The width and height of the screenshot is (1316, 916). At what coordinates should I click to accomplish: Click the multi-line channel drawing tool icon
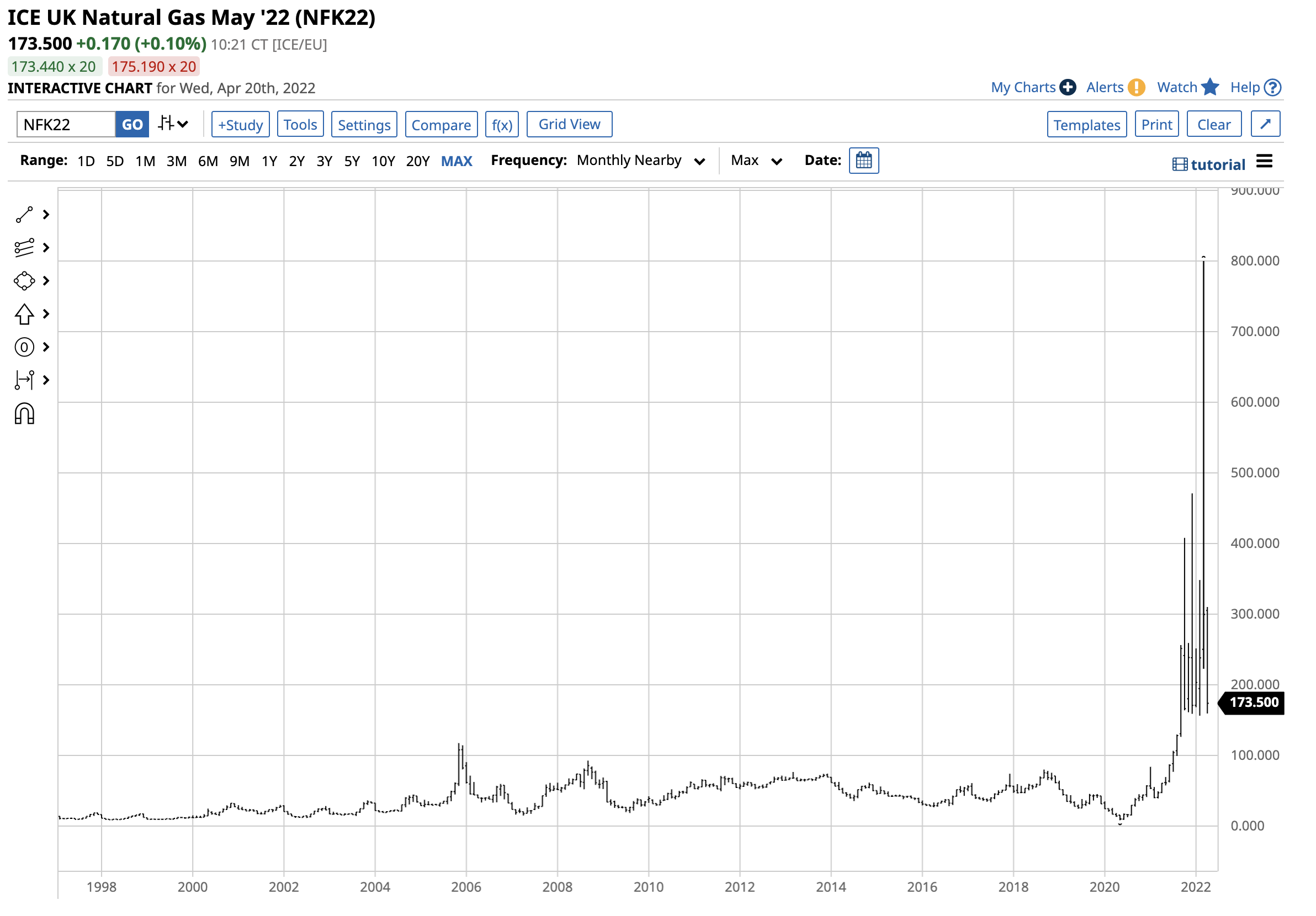pyautogui.click(x=24, y=247)
